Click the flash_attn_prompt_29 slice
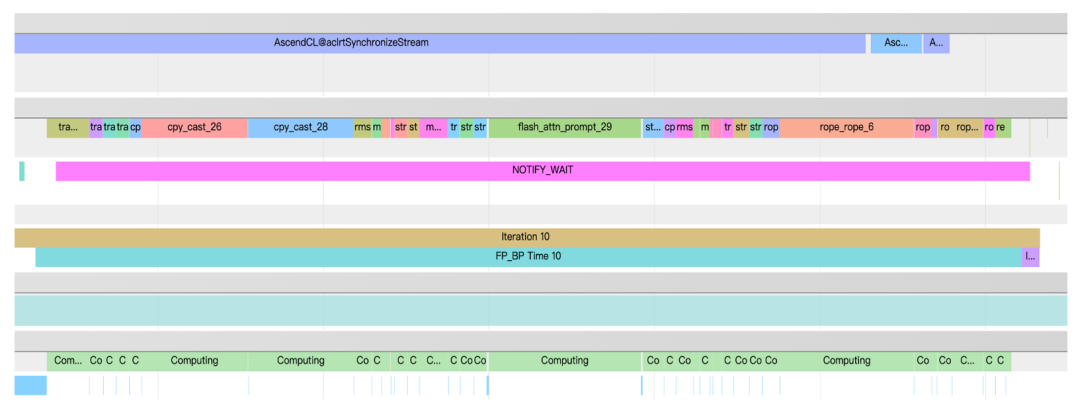 coord(564,128)
